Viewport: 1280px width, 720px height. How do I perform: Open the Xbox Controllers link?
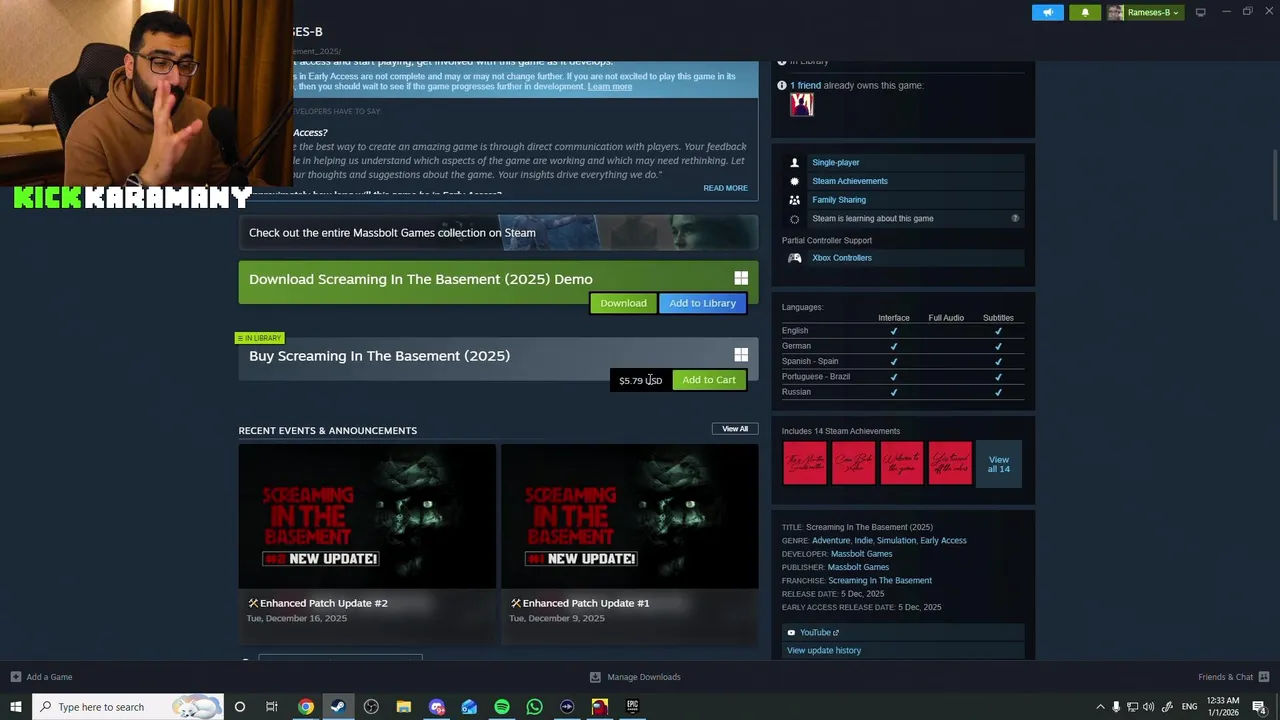click(842, 258)
